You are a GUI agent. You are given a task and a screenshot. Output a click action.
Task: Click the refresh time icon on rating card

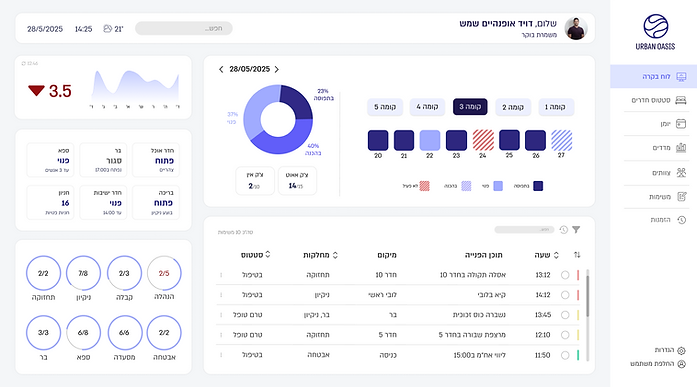point(24,64)
